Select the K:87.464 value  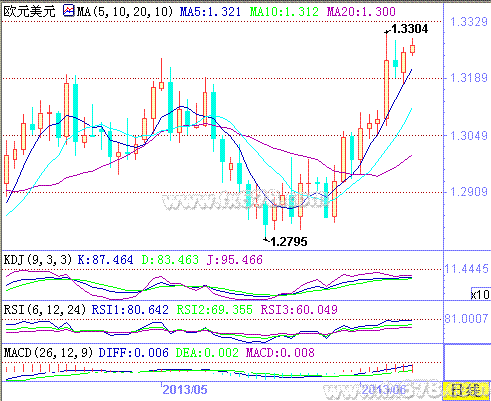click(x=105, y=260)
